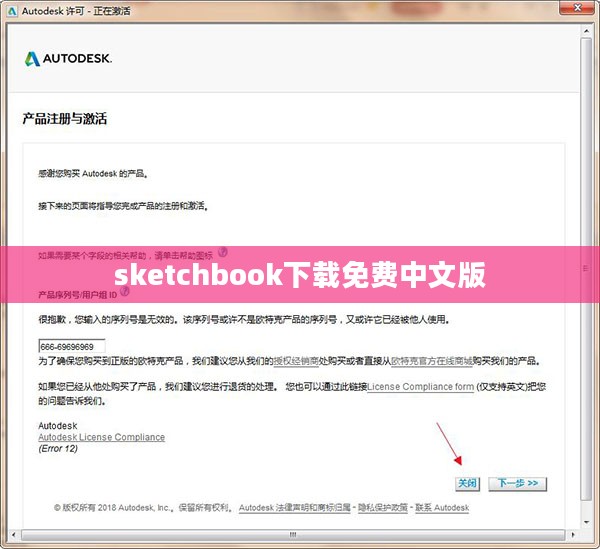Open the License Compliance form link
The width and height of the screenshot is (600, 549).
pyautogui.click(x=421, y=387)
